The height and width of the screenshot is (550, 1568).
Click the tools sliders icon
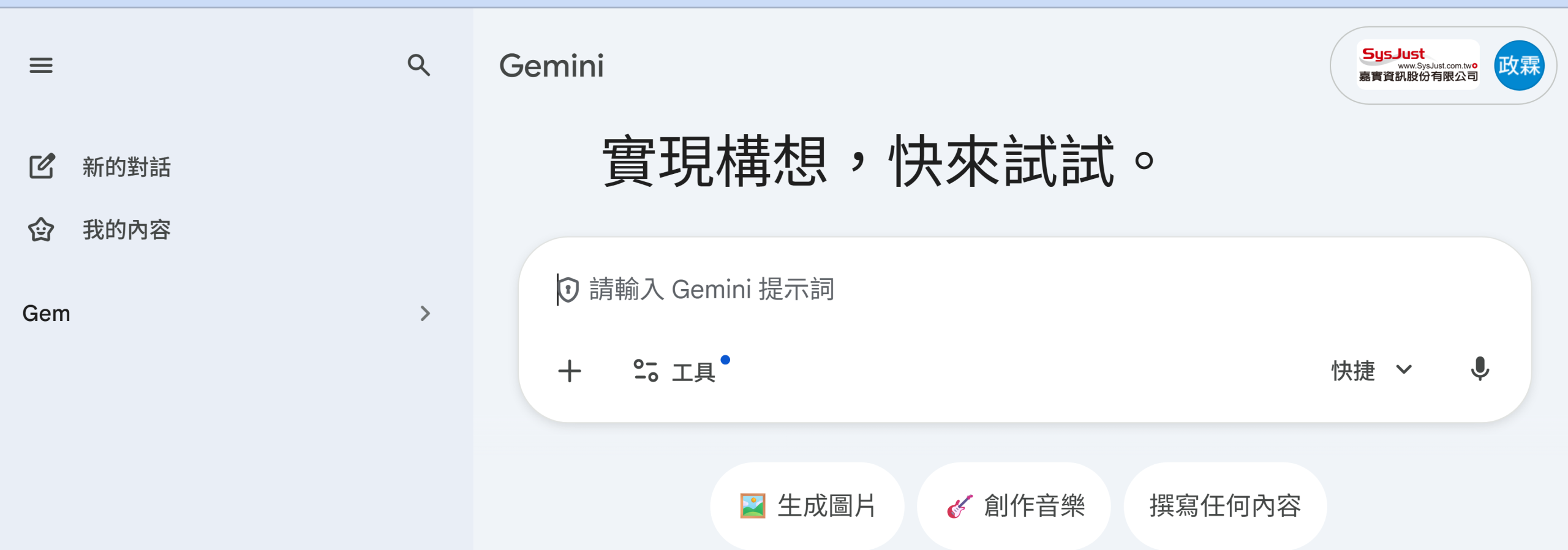(646, 371)
